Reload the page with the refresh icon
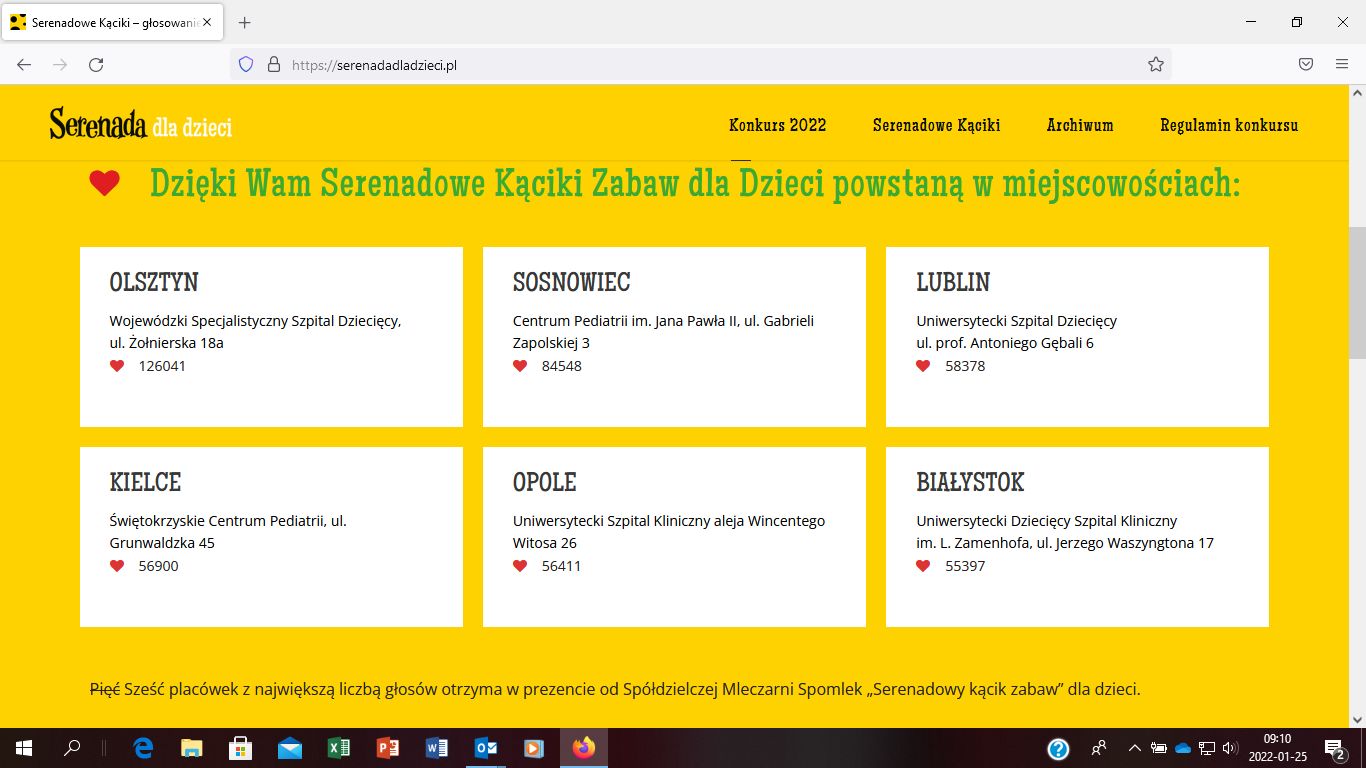Image resolution: width=1366 pixels, height=768 pixels. click(96, 64)
